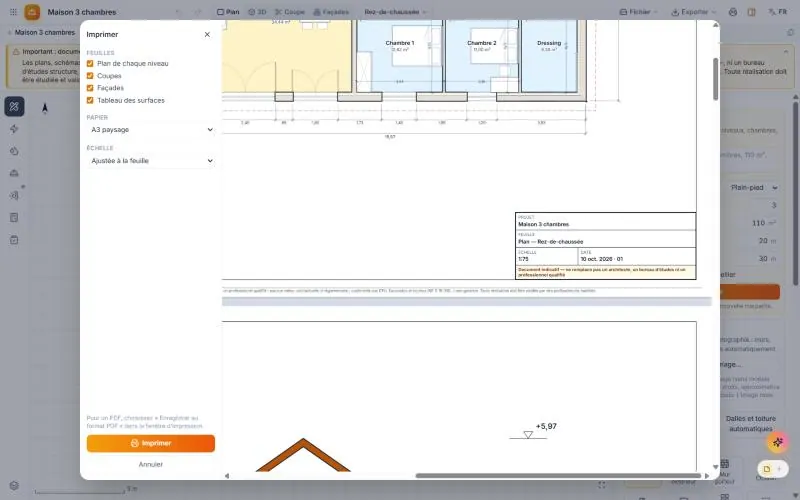800x500 pixels.
Task: Click the north arrow compass on canvas
Action: tap(45, 108)
